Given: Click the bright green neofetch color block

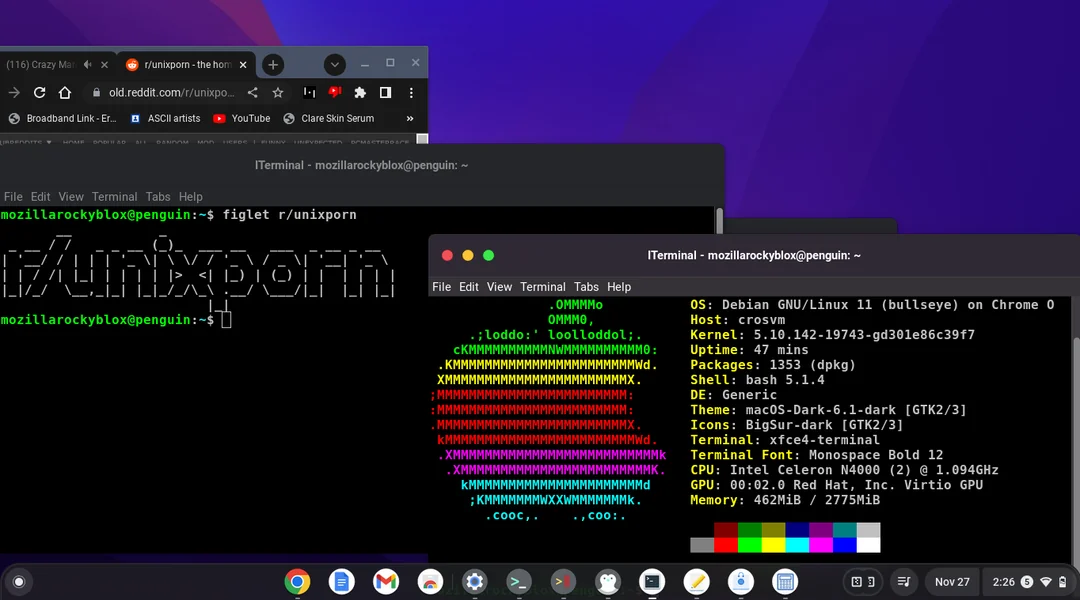Looking at the screenshot, I should tap(749, 546).
